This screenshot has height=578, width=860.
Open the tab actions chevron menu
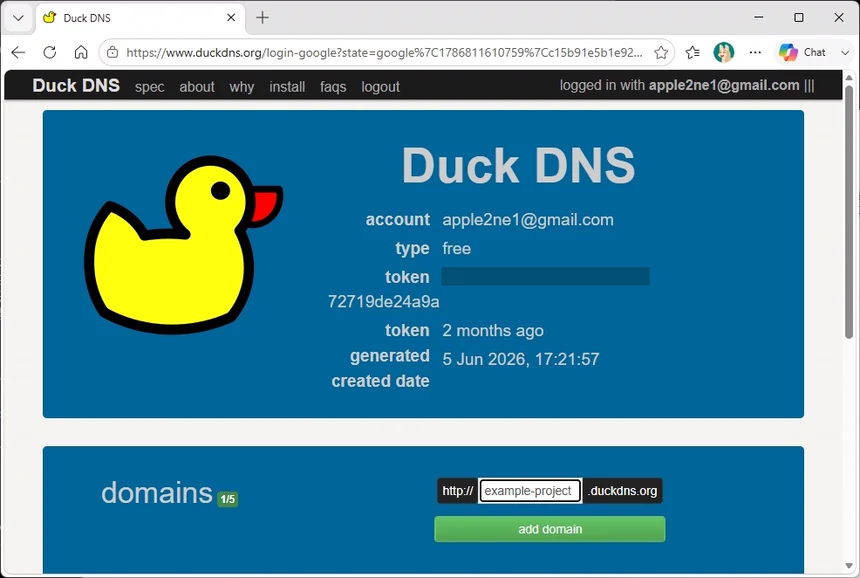click(18, 18)
